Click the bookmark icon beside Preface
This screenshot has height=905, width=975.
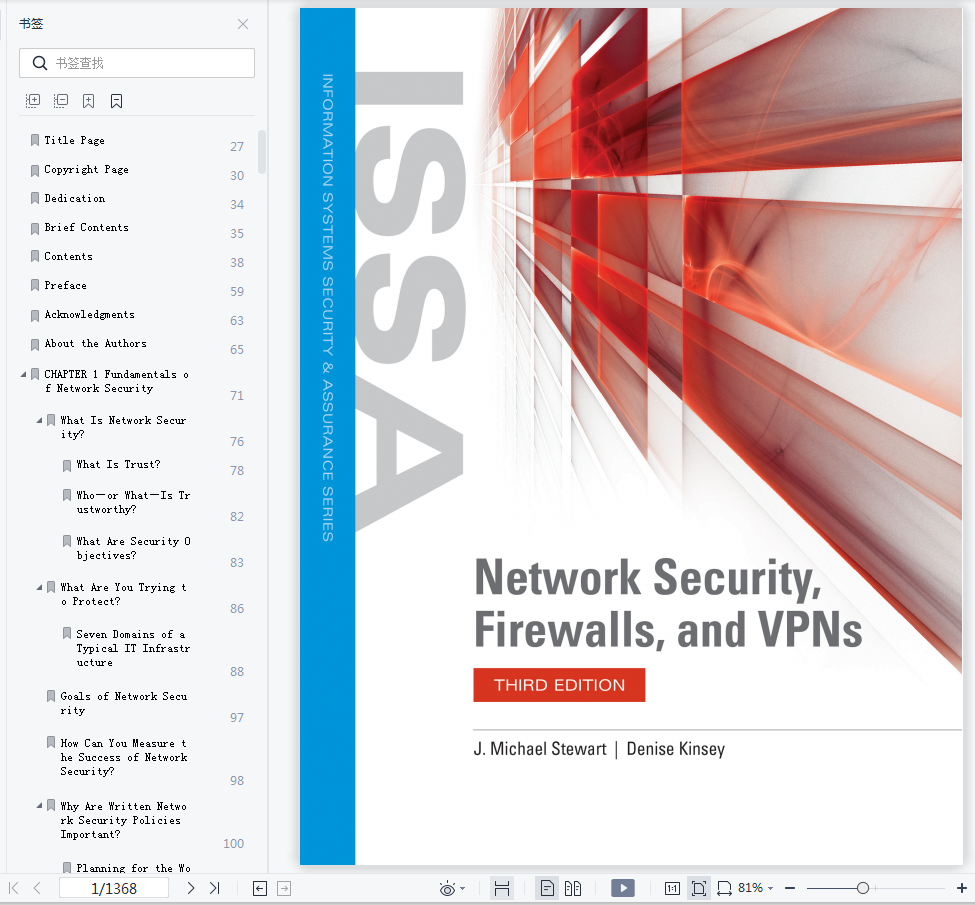click(35, 285)
